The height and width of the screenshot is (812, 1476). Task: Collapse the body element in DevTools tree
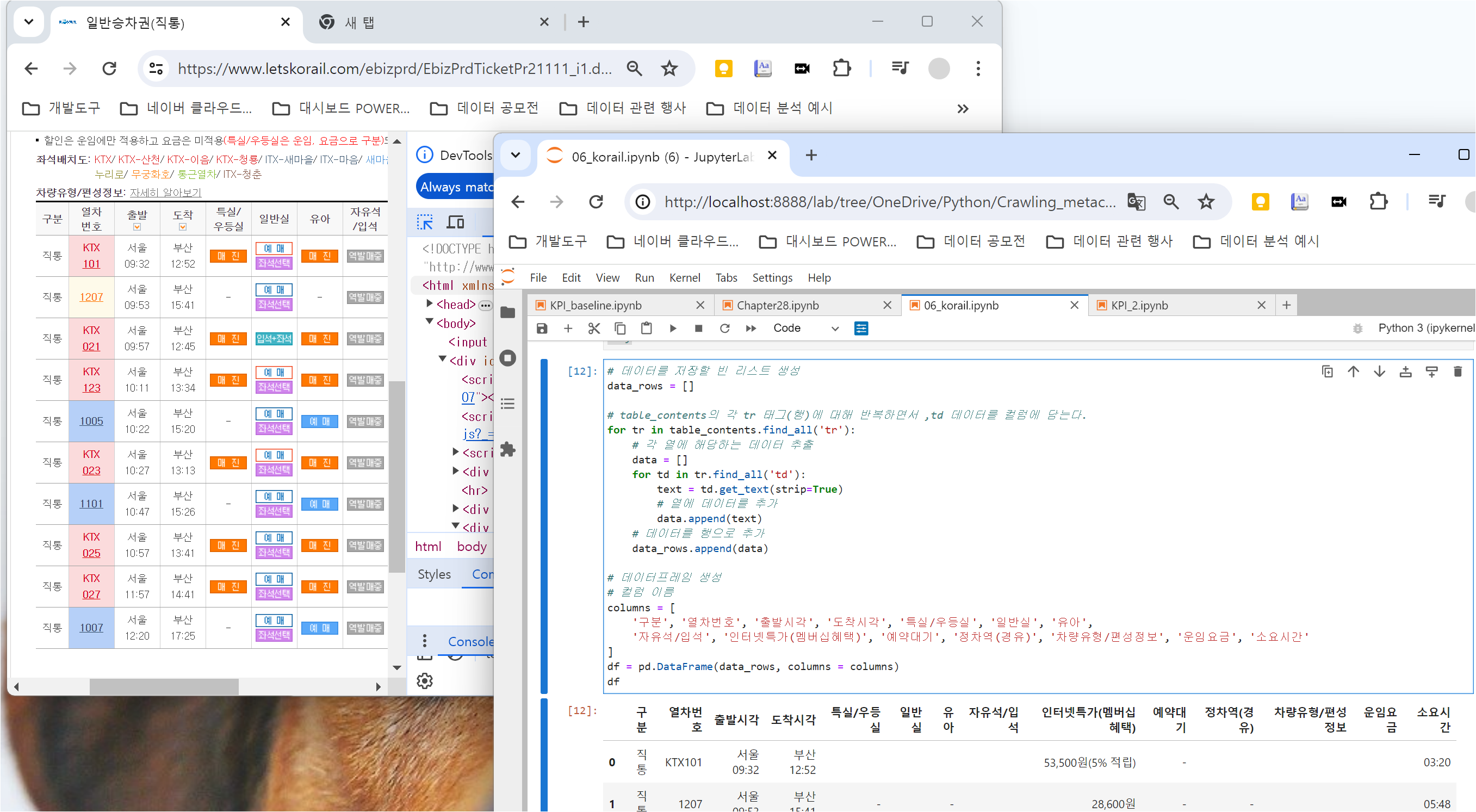[x=430, y=323]
